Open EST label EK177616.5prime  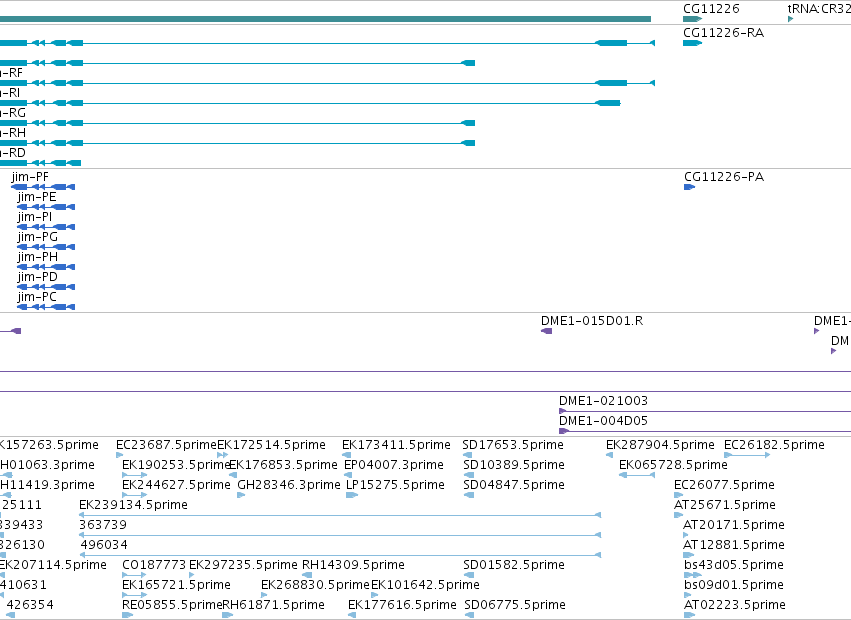[402, 605]
